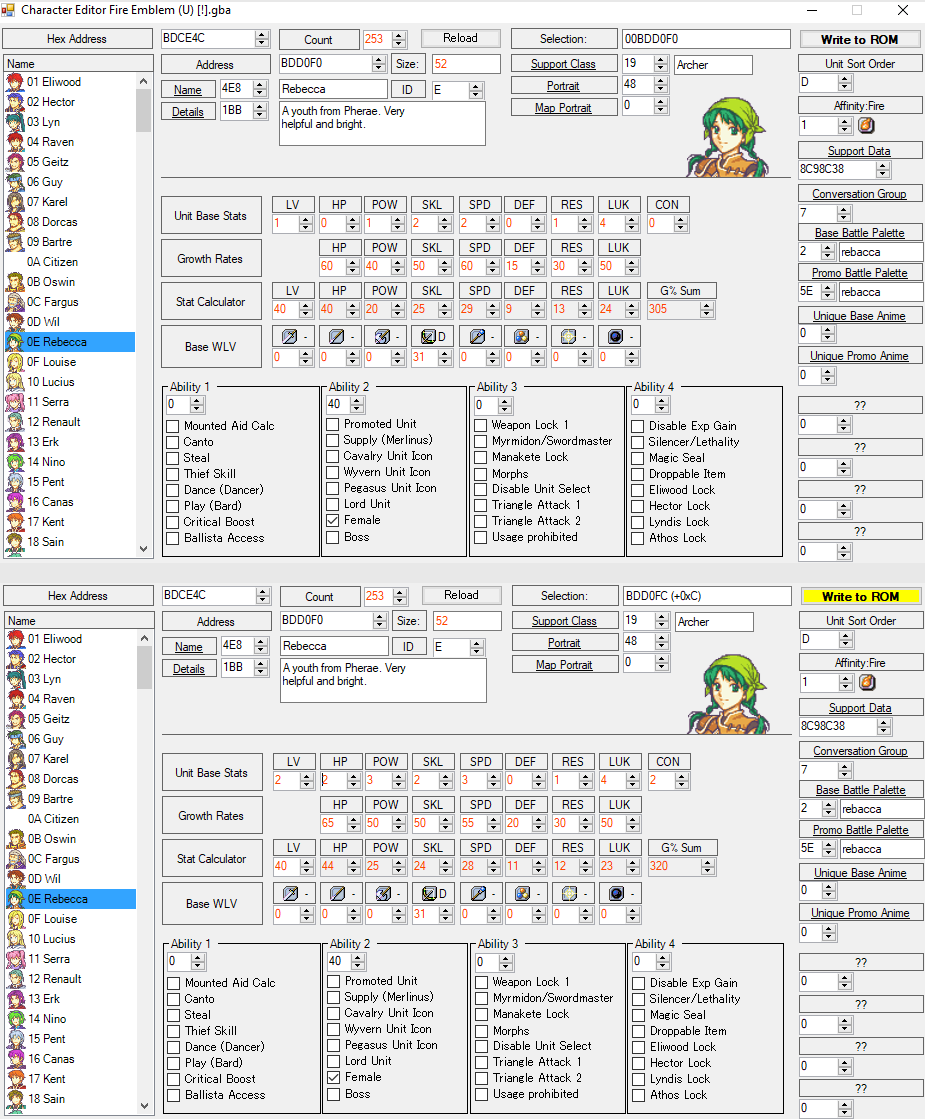Click Eliwood's face icon in top name list

pos(15,82)
